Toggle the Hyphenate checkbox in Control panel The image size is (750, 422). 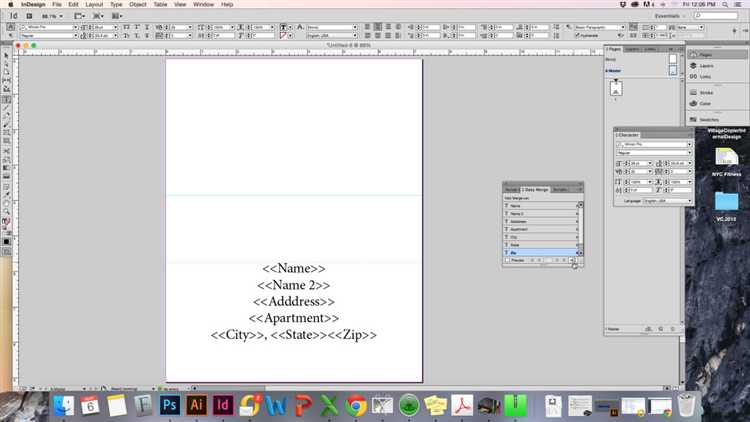577,35
